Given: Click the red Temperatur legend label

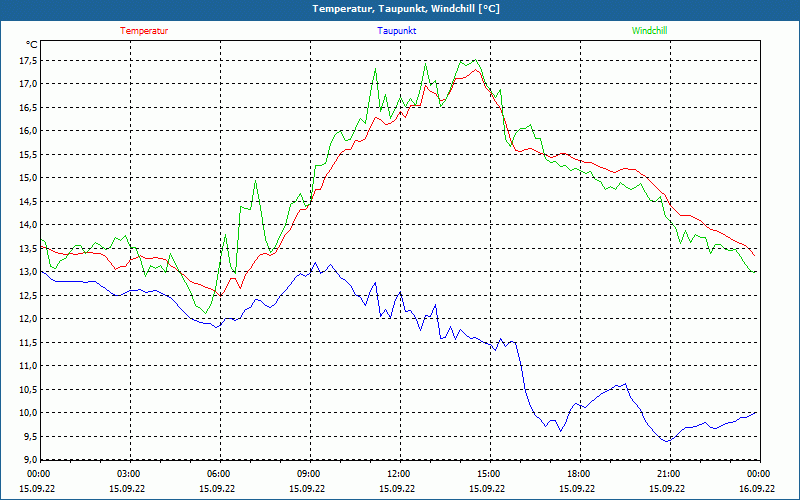Looking at the screenshot, I should (x=144, y=31).
